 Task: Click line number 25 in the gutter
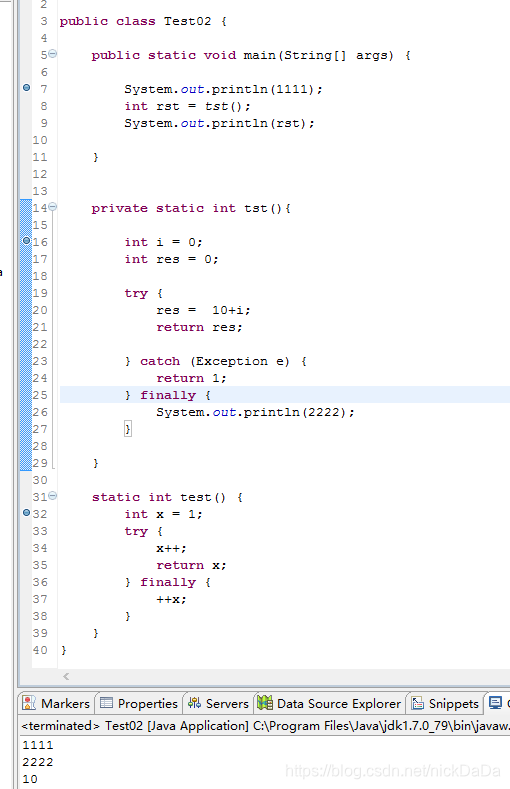(x=40, y=395)
